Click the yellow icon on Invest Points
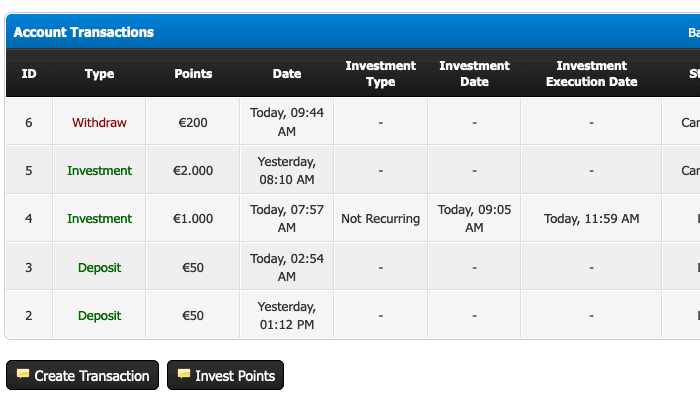 point(183,375)
